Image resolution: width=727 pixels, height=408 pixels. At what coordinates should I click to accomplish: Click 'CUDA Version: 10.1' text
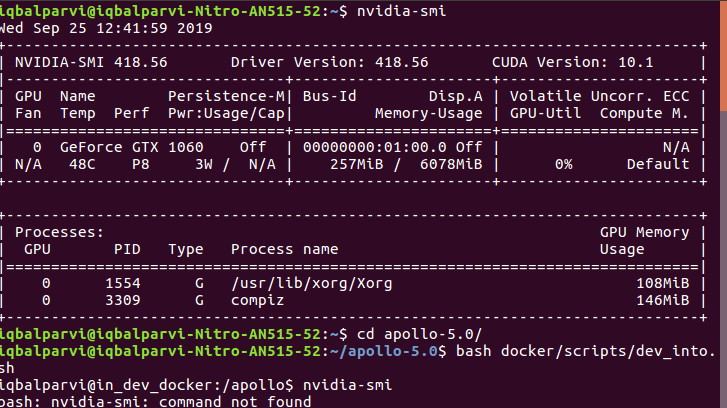pos(573,62)
